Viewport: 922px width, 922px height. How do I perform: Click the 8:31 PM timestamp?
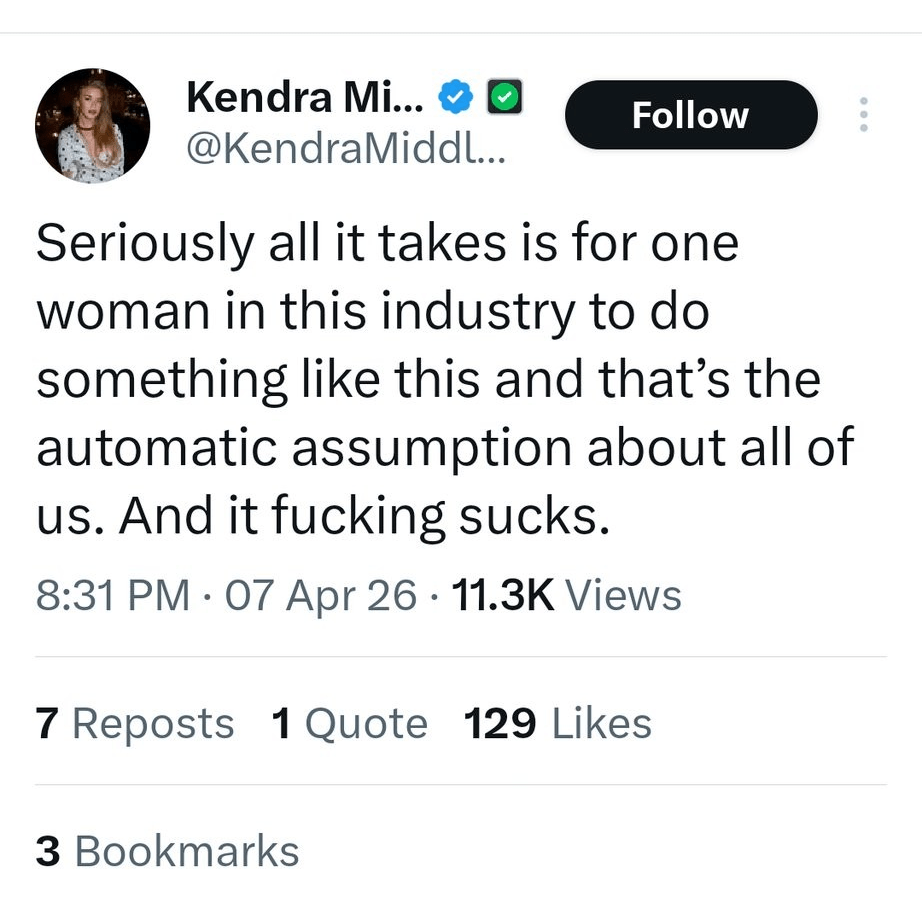tap(112, 595)
